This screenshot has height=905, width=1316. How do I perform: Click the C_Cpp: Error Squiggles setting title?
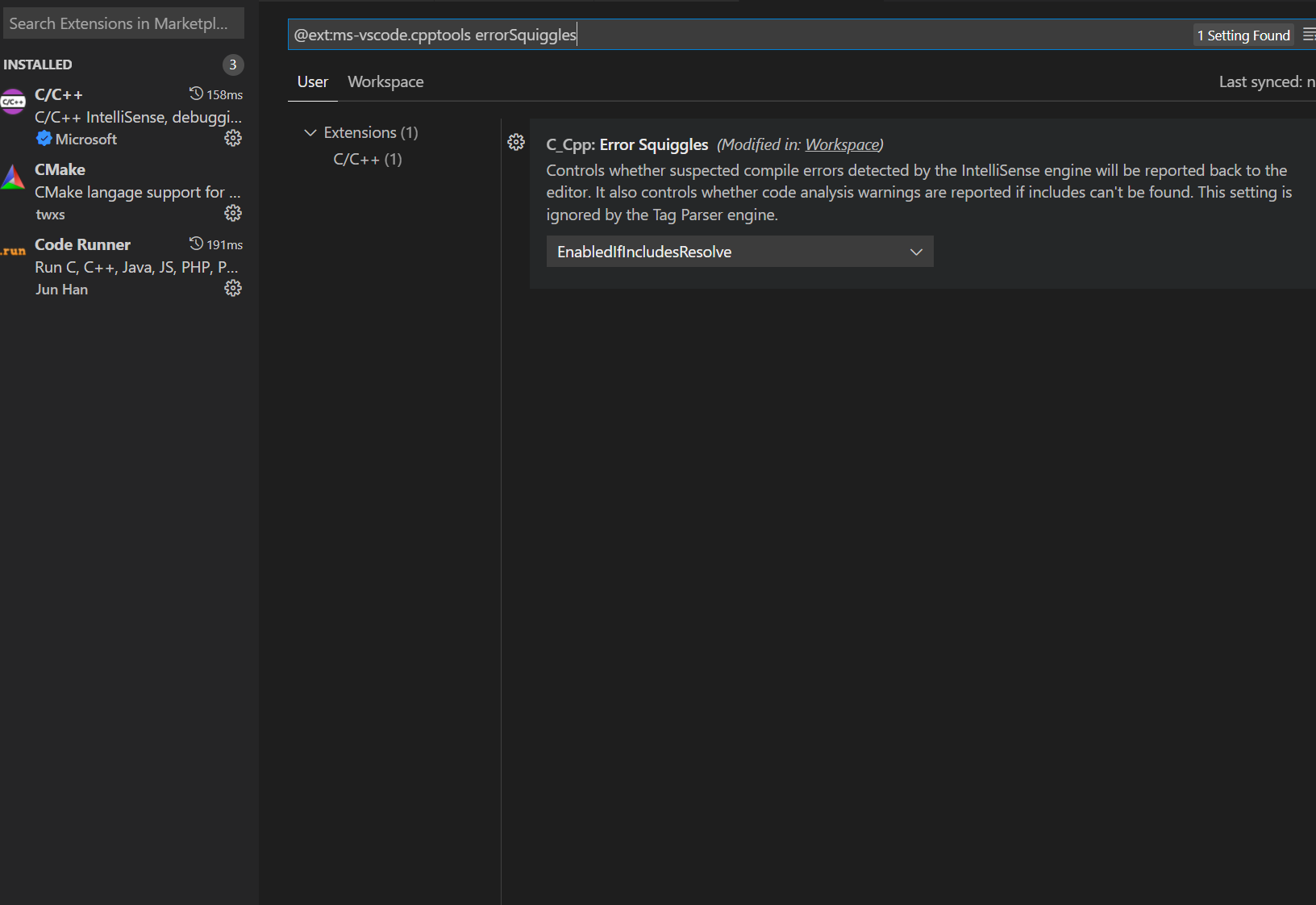click(627, 144)
